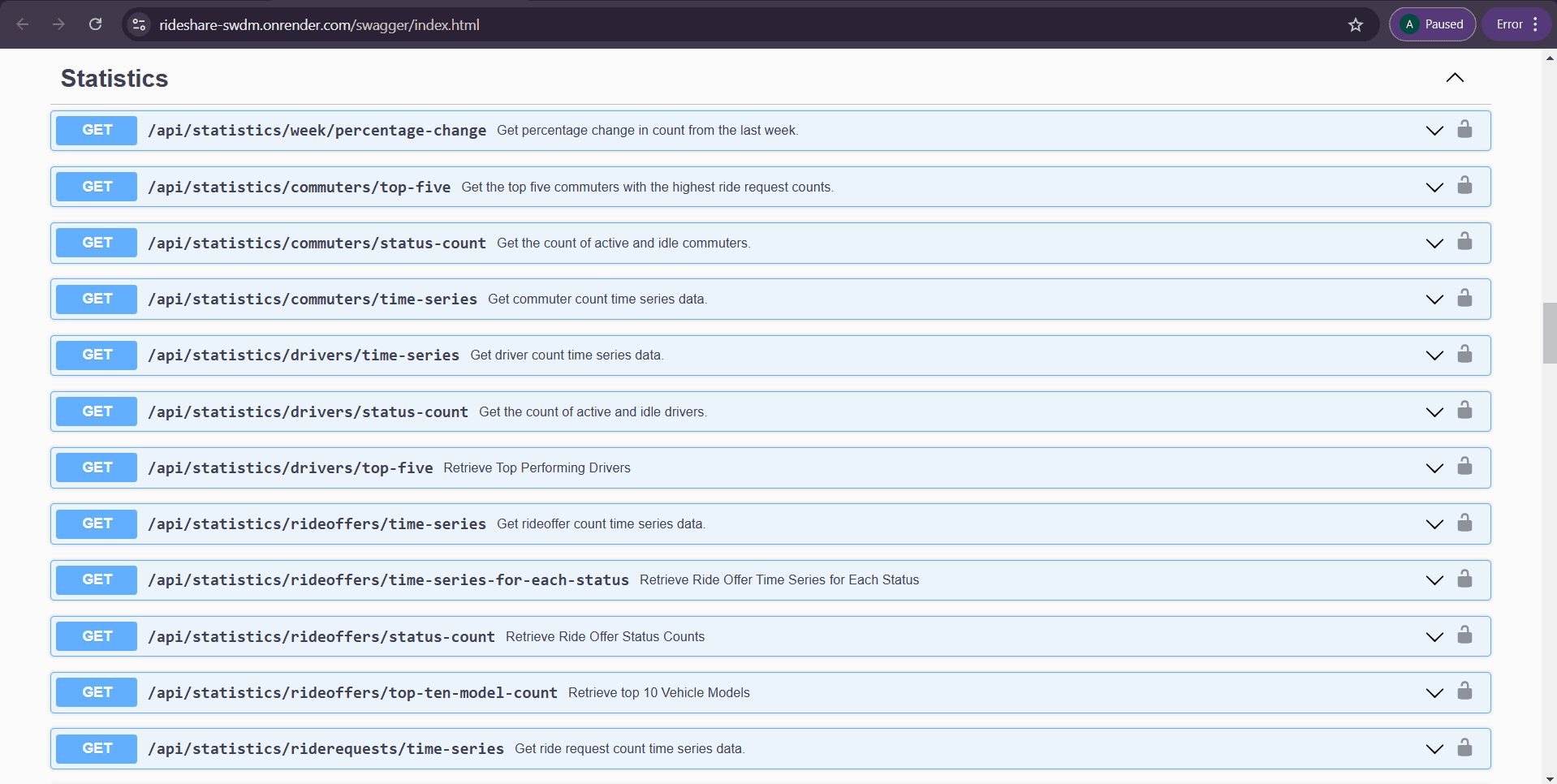
Task: Click 'Get the count of active and idle commuters.'
Action: tap(623, 243)
